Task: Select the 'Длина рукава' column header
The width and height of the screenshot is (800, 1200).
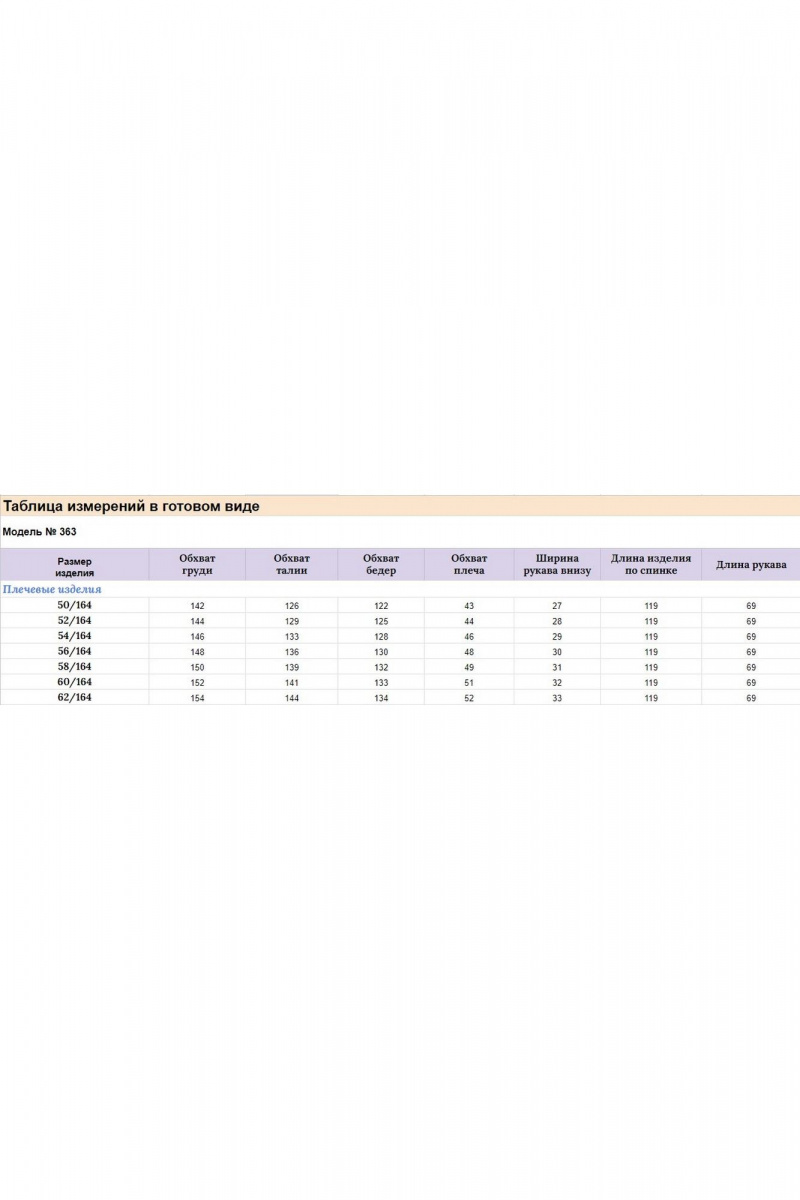Action: tap(750, 565)
